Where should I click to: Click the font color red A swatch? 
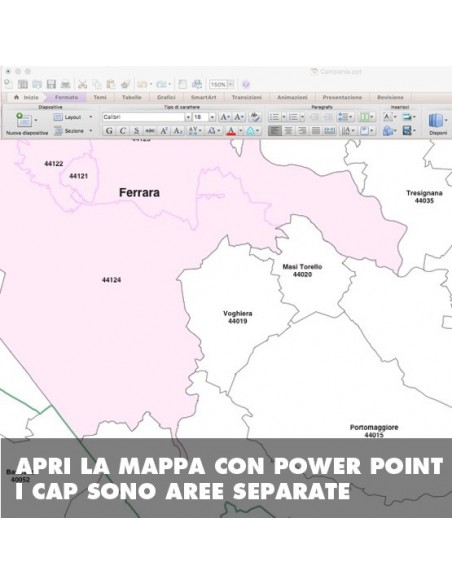click(x=231, y=130)
